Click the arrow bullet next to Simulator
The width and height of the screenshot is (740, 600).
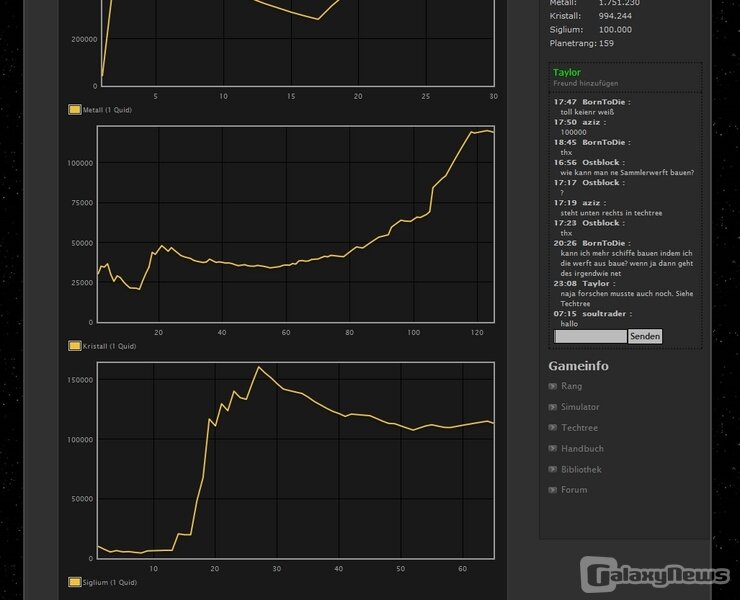point(552,407)
